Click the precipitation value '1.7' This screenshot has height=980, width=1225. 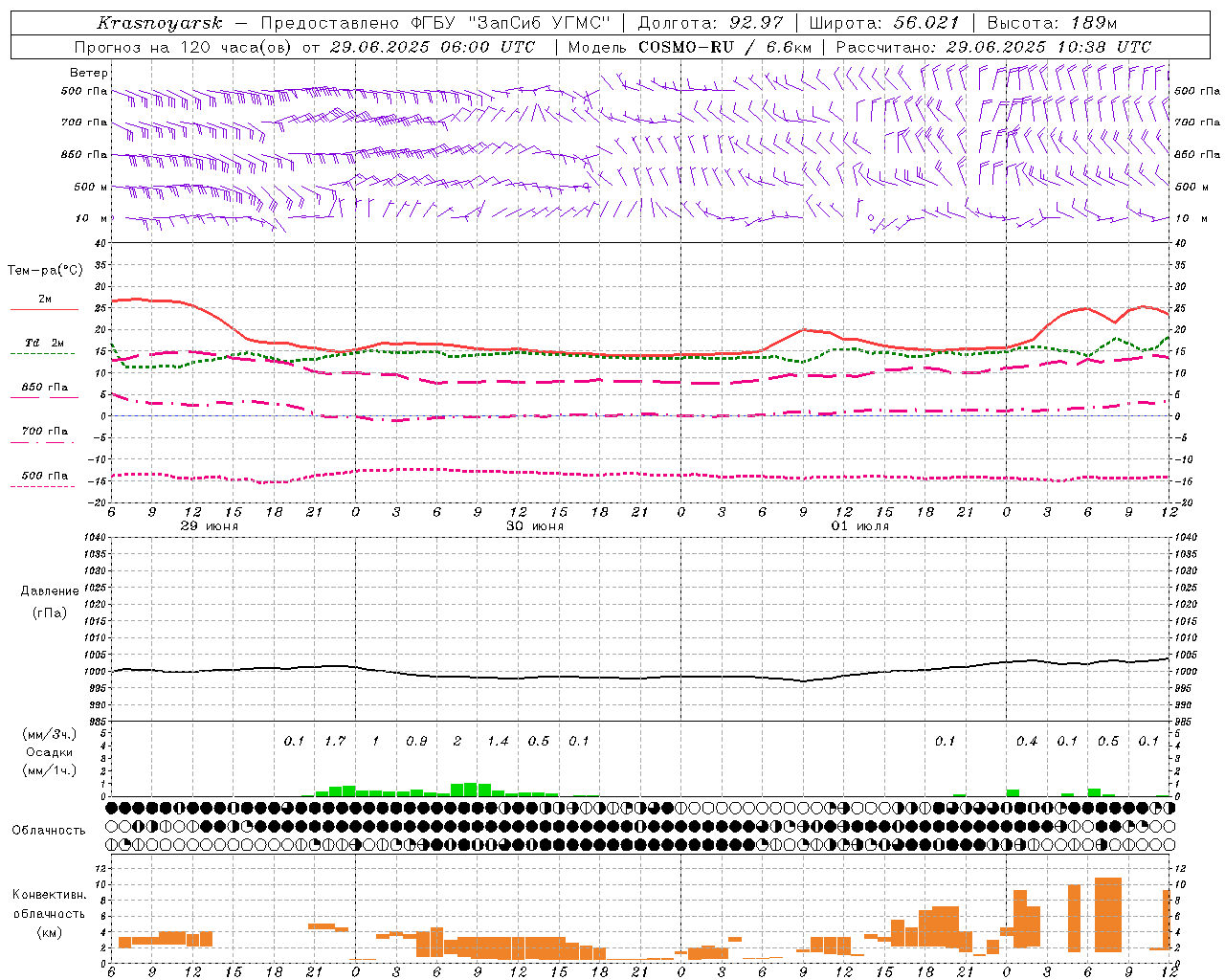click(x=334, y=742)
